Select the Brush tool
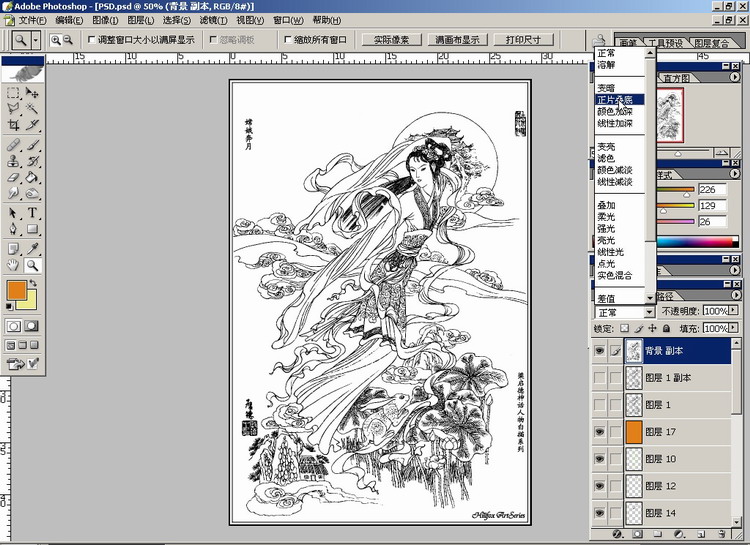This screenshot has width=750, height=545. coord(32,145)
